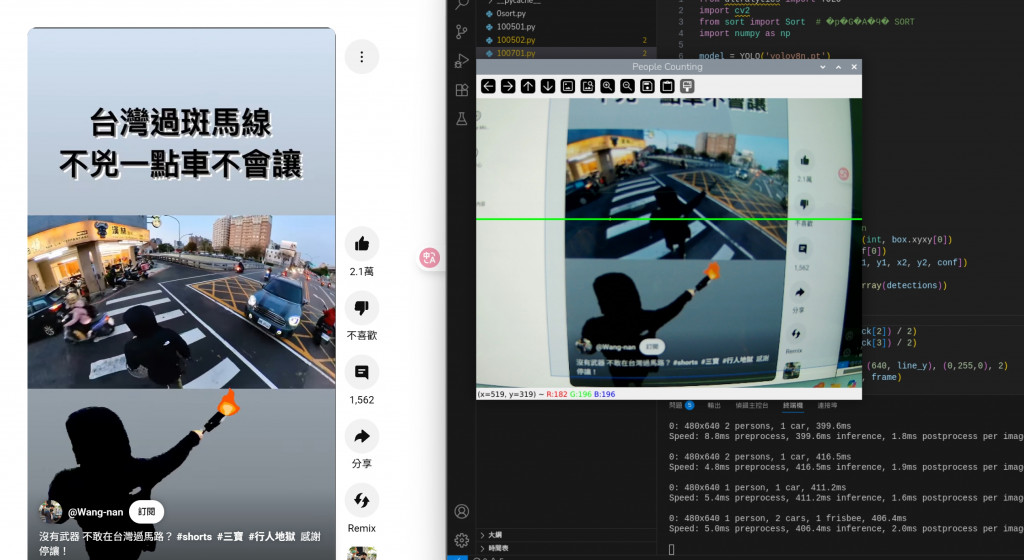Screen dimensions: 1024x560
Task: Open 0sort.py in the explorer
Action: (511, 13)
